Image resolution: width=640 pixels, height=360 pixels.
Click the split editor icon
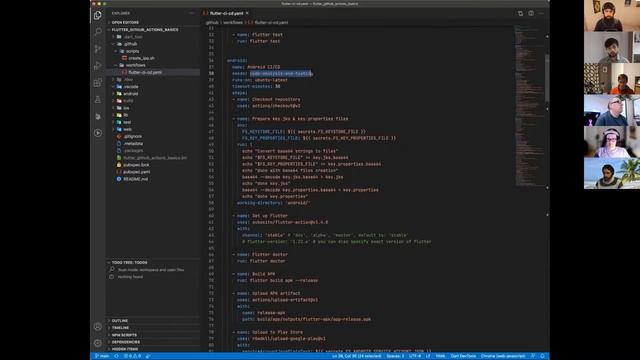pos(531,13)
